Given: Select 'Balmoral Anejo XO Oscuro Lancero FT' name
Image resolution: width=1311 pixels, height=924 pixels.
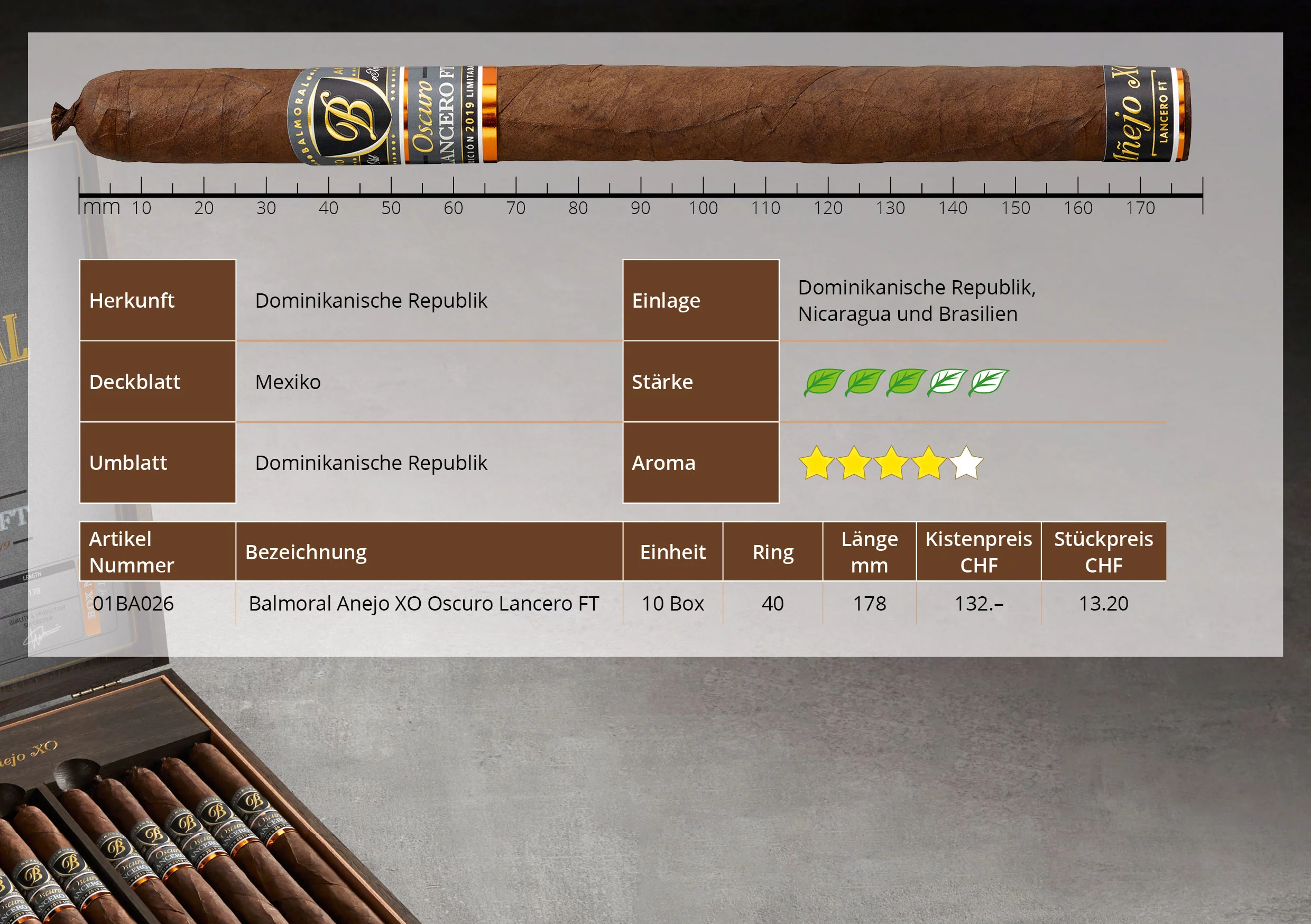Looking at the screenshot, I should click(423, 604).
